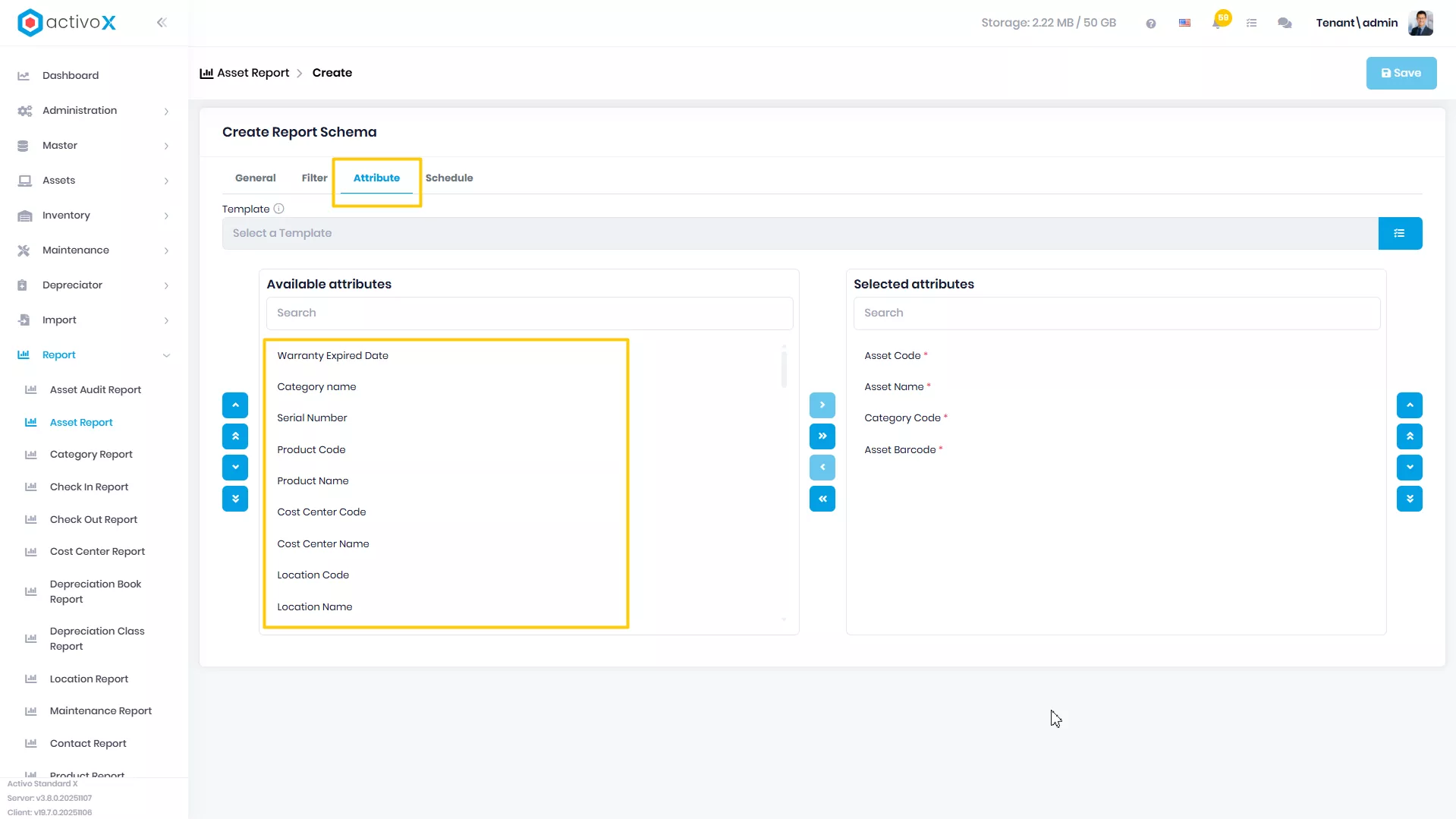Click the activoX logo
Viewport: 1456px width, 819px height.
67,23
